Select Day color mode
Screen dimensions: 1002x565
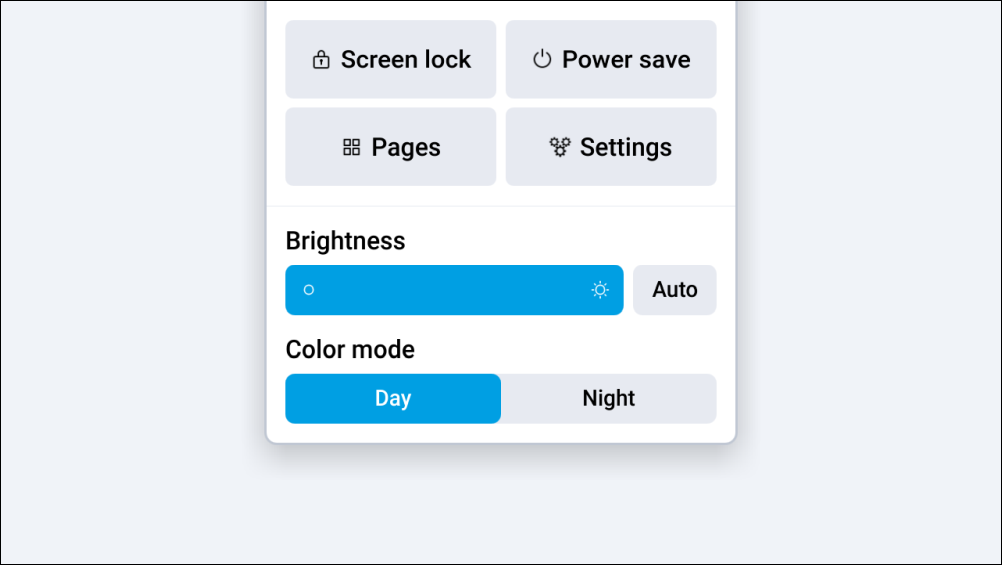click(x=393, y=398)
